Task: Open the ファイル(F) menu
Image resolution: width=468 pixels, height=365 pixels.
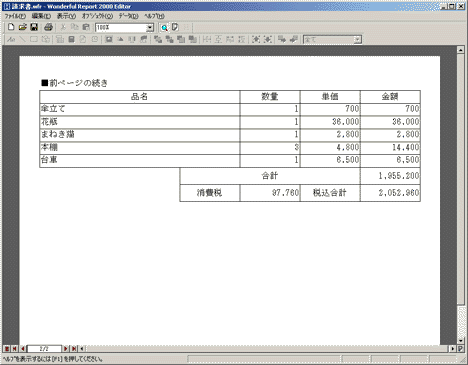Action: pyautogui.click(x=15, y=16)
